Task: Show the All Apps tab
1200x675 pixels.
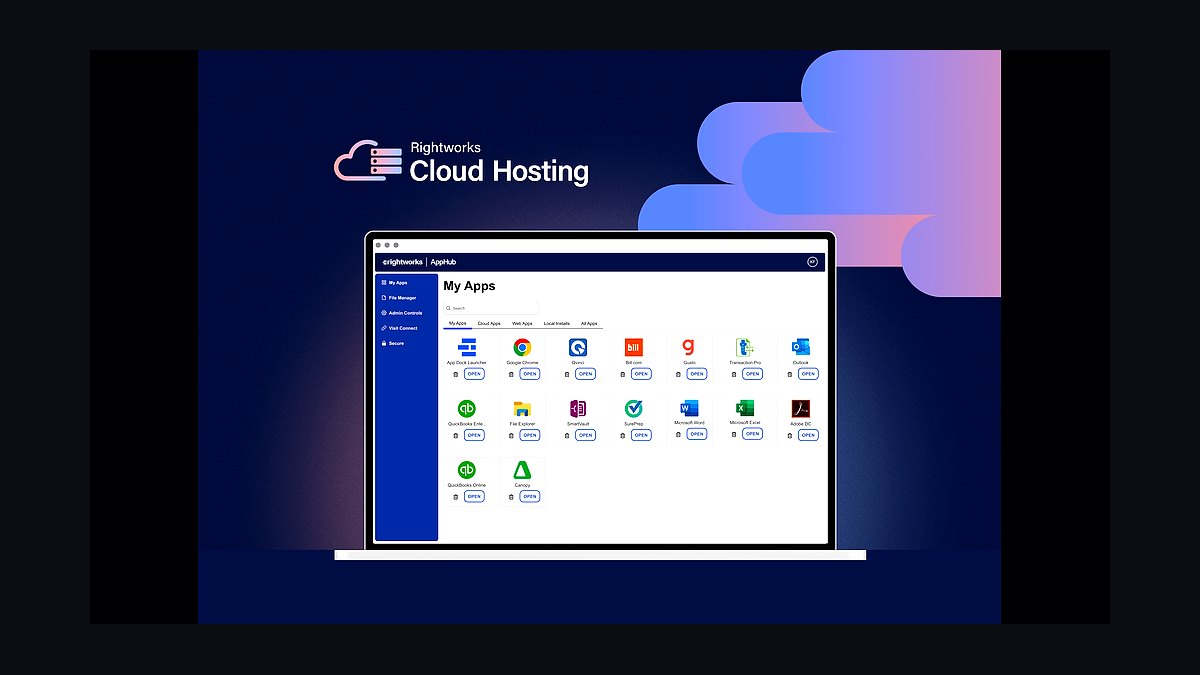Action: pos(590,323)
